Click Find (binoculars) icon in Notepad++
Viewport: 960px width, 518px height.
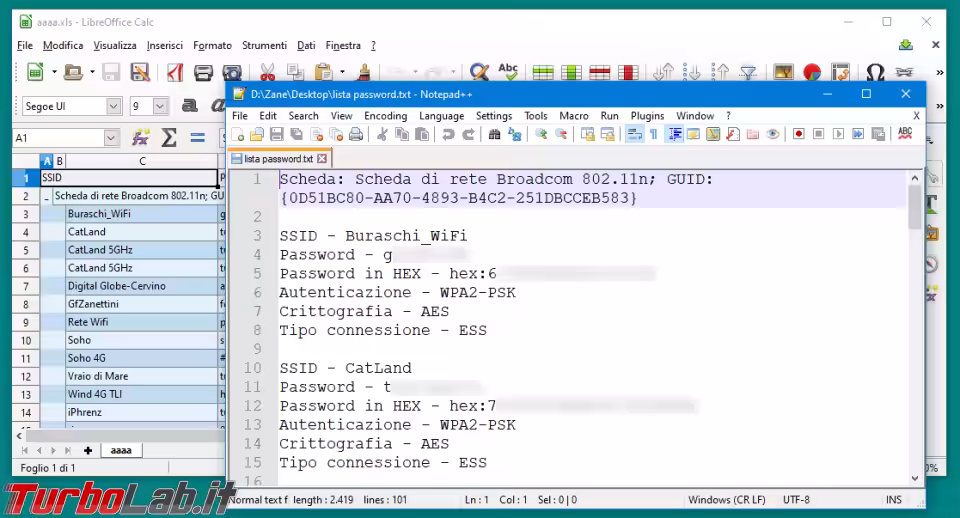point(495,135)
